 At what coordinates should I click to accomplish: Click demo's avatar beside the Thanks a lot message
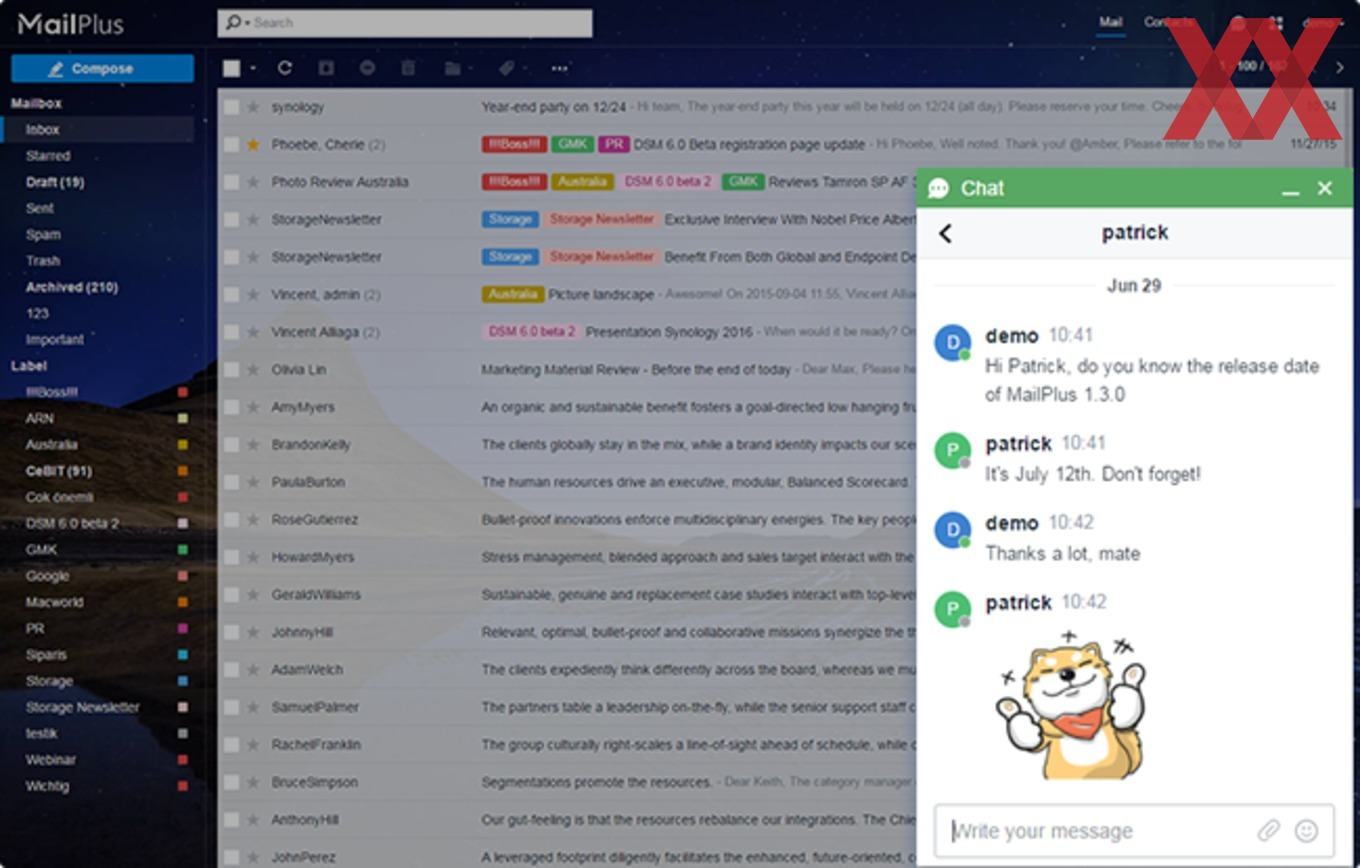click(x=952, y=530)
